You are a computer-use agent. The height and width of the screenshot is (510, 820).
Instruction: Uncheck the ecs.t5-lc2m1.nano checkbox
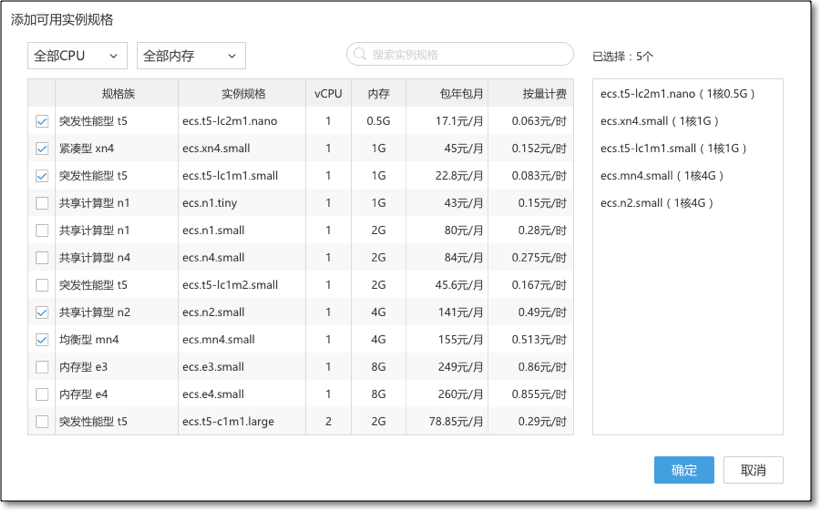click(42, 121)
